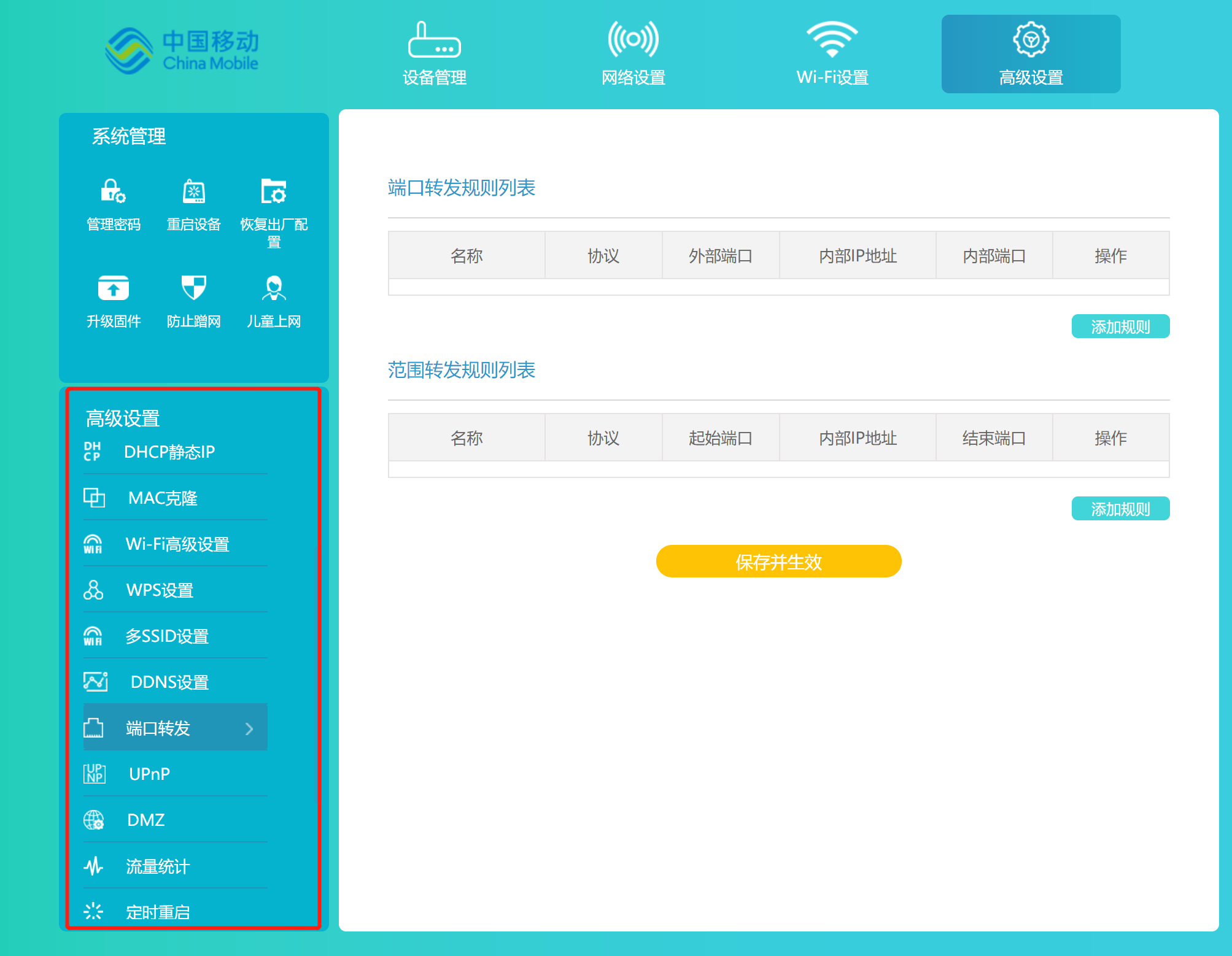Open the DMZ globe icon
Screen dimensions: 1232x956
pos(93,820)
